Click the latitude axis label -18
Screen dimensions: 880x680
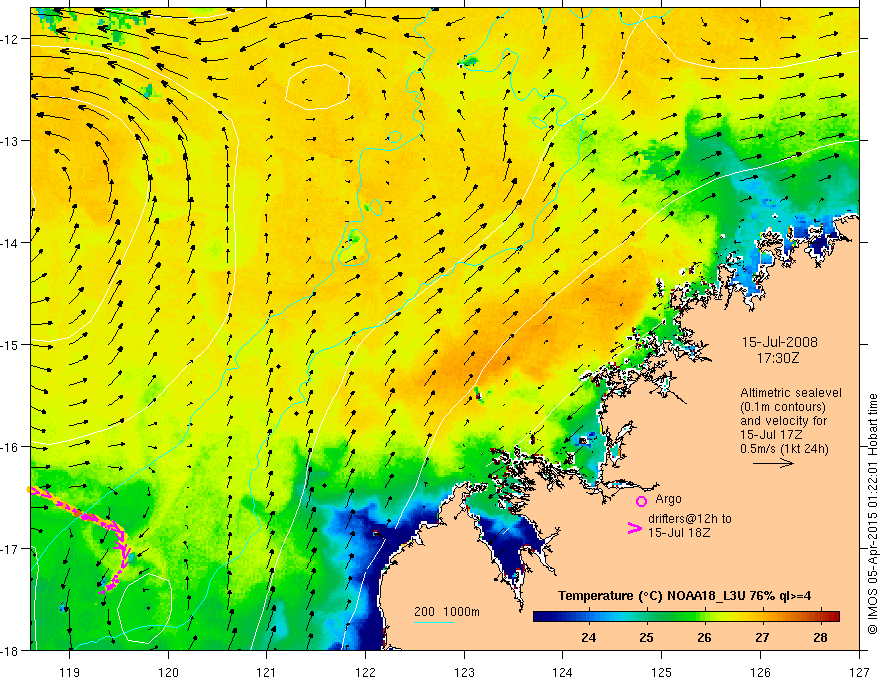(x=12, y=650)
